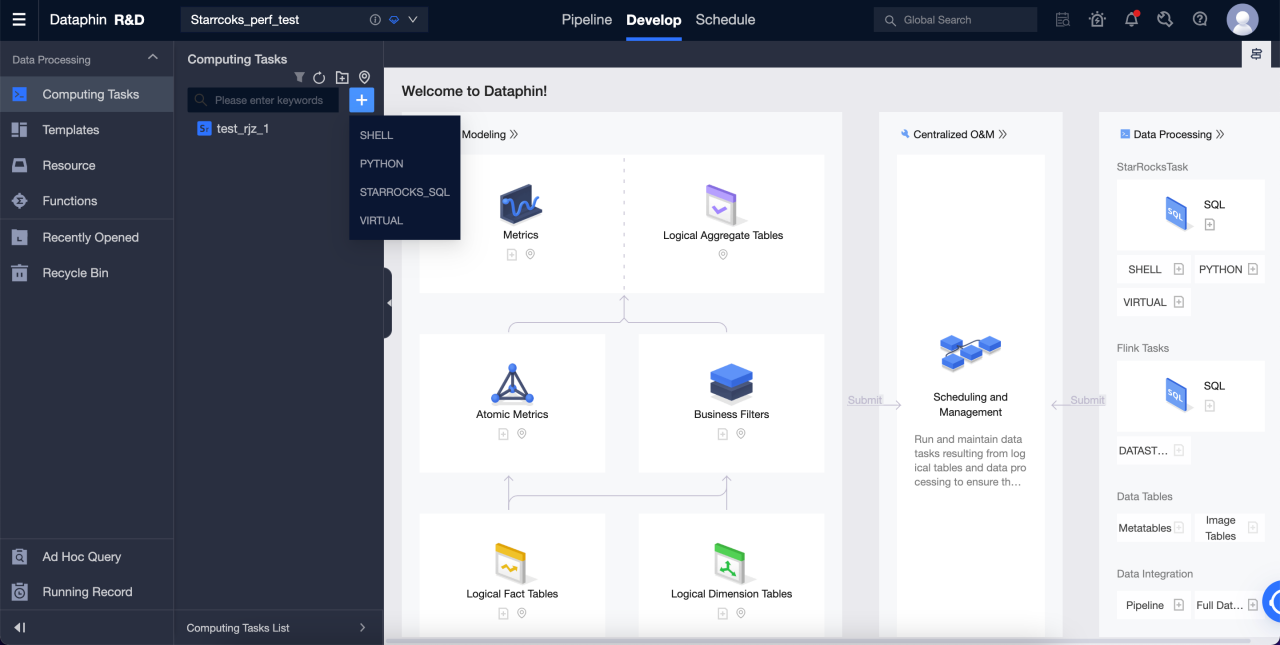The image size is (1280, 645).
Task: Click the wrench settings icon in the top bar
Action: coord(1165,19)
